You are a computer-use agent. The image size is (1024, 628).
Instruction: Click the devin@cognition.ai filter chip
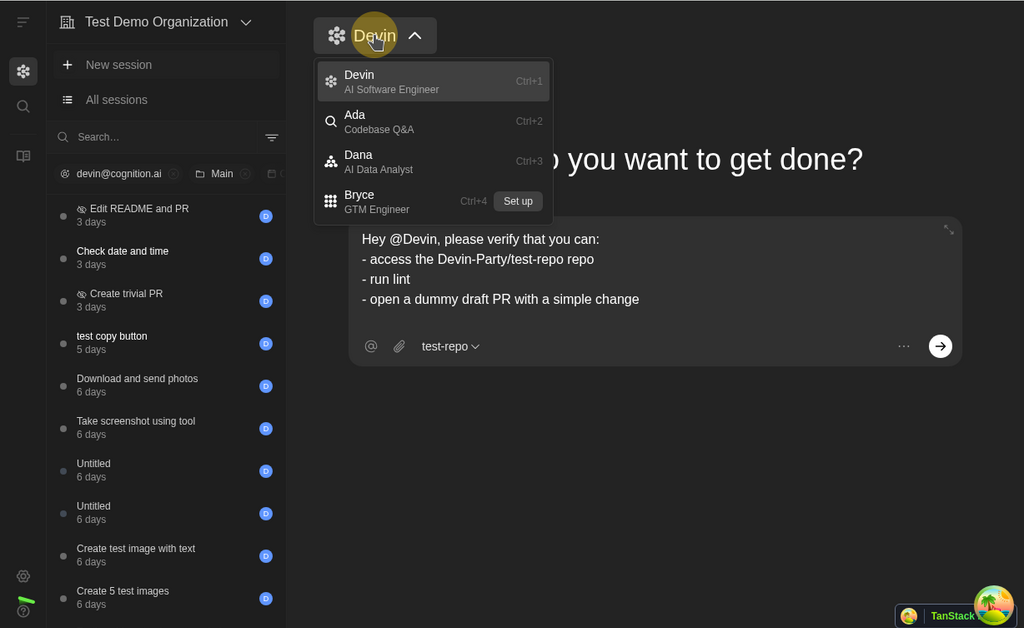click(x=119, y=174)
